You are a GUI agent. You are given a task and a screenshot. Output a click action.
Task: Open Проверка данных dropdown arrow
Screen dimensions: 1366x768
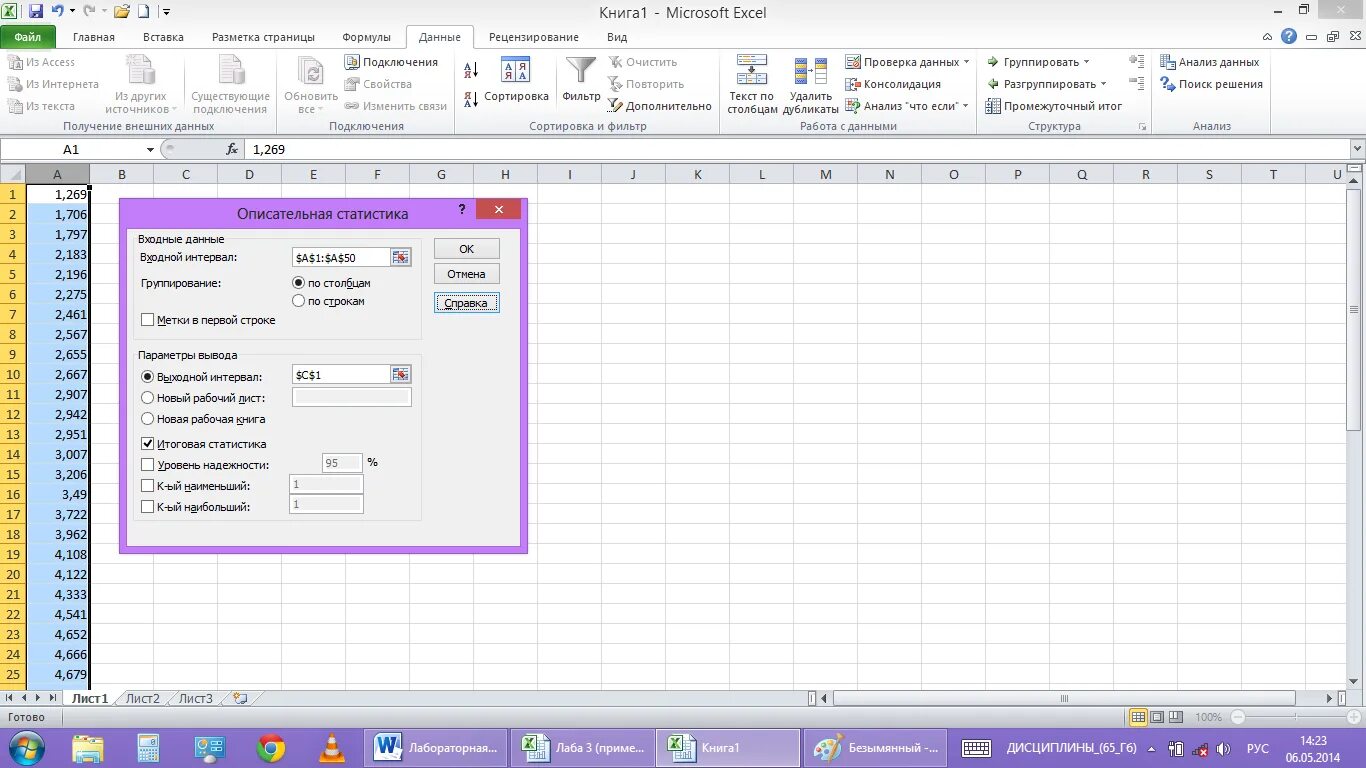point(967,62)
